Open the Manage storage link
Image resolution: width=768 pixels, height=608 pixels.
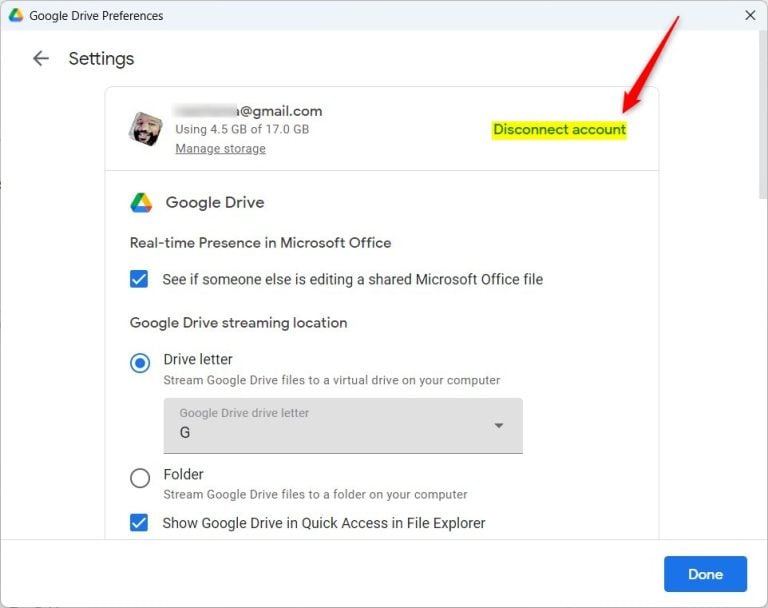[x=220, y=149]
